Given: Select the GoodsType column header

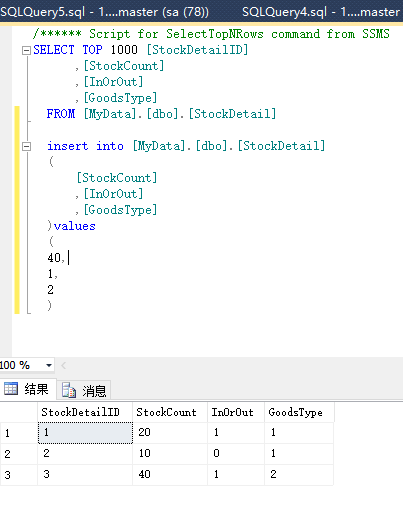Looking at the screenshot, I should pyautogui.click(x=299, y=412).
